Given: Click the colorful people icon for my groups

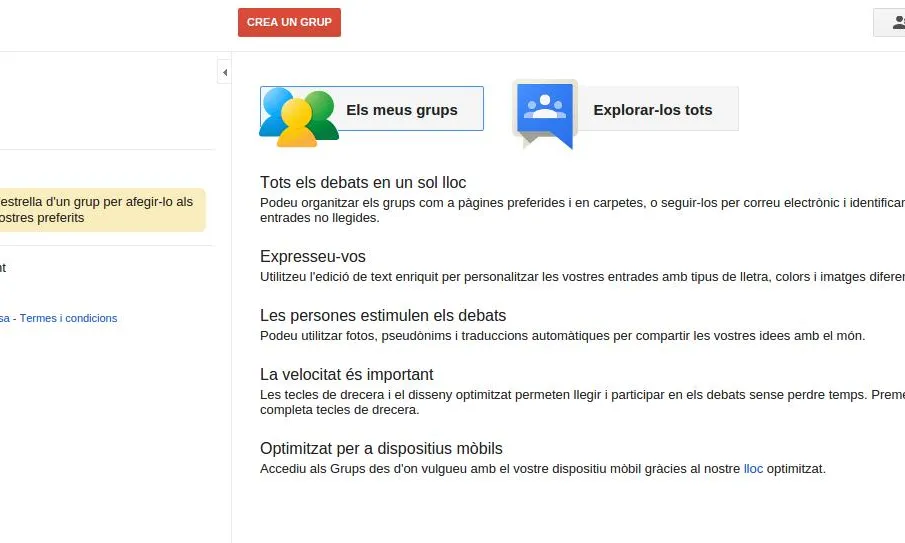Looking at the screenshot, I should coord(298,117).
